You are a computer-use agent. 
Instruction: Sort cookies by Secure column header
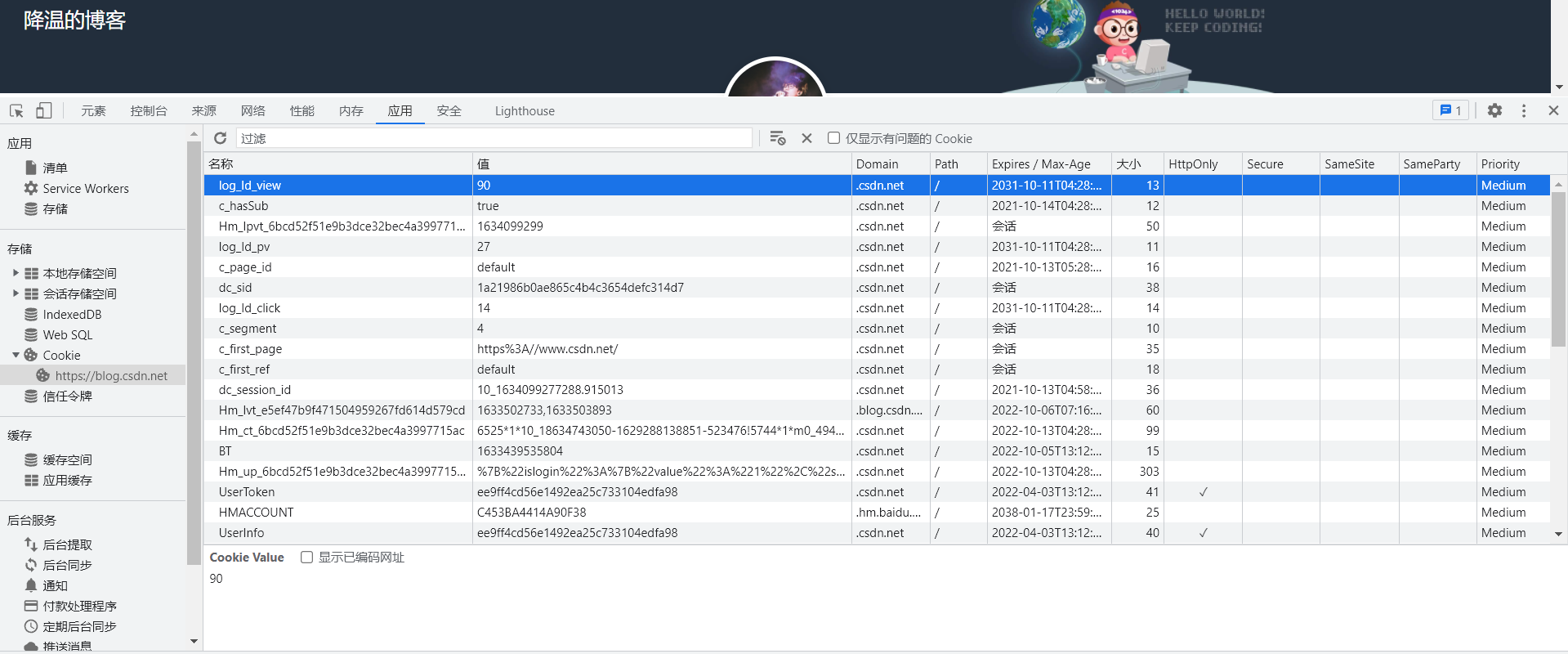coord(1281,163)
